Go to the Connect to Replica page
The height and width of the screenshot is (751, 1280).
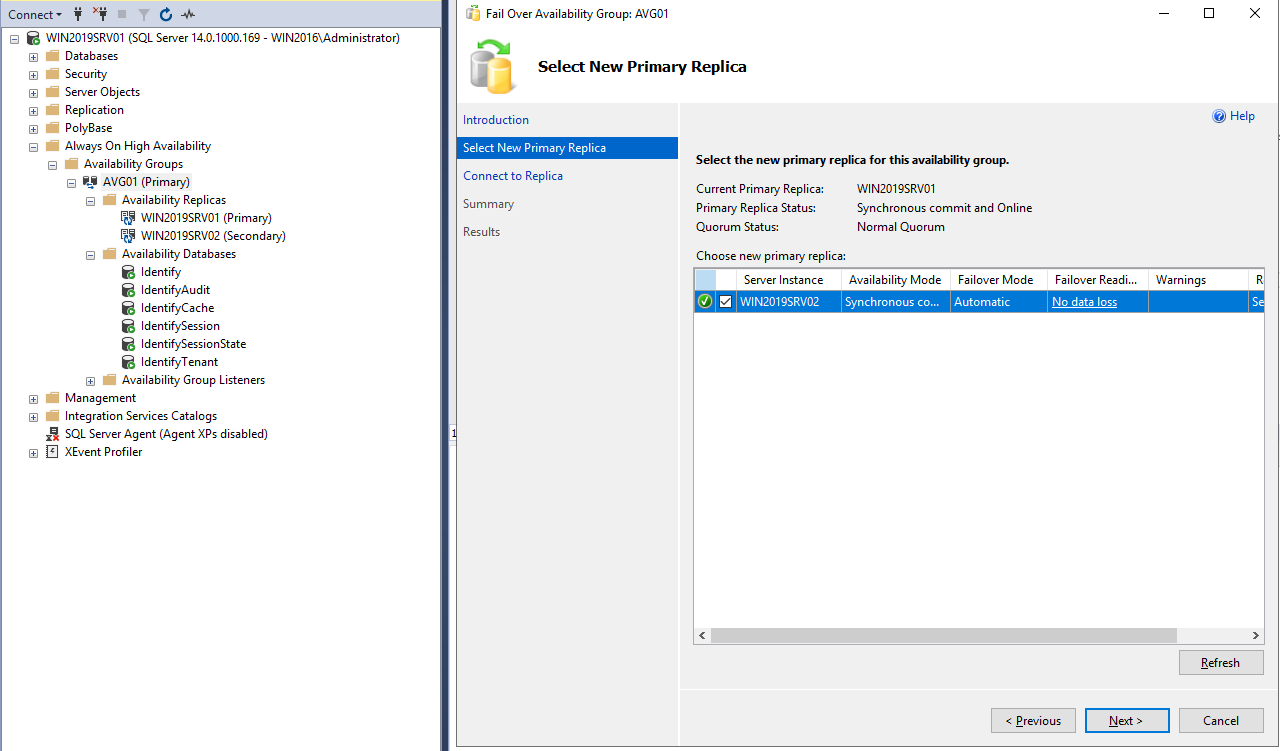513,176
